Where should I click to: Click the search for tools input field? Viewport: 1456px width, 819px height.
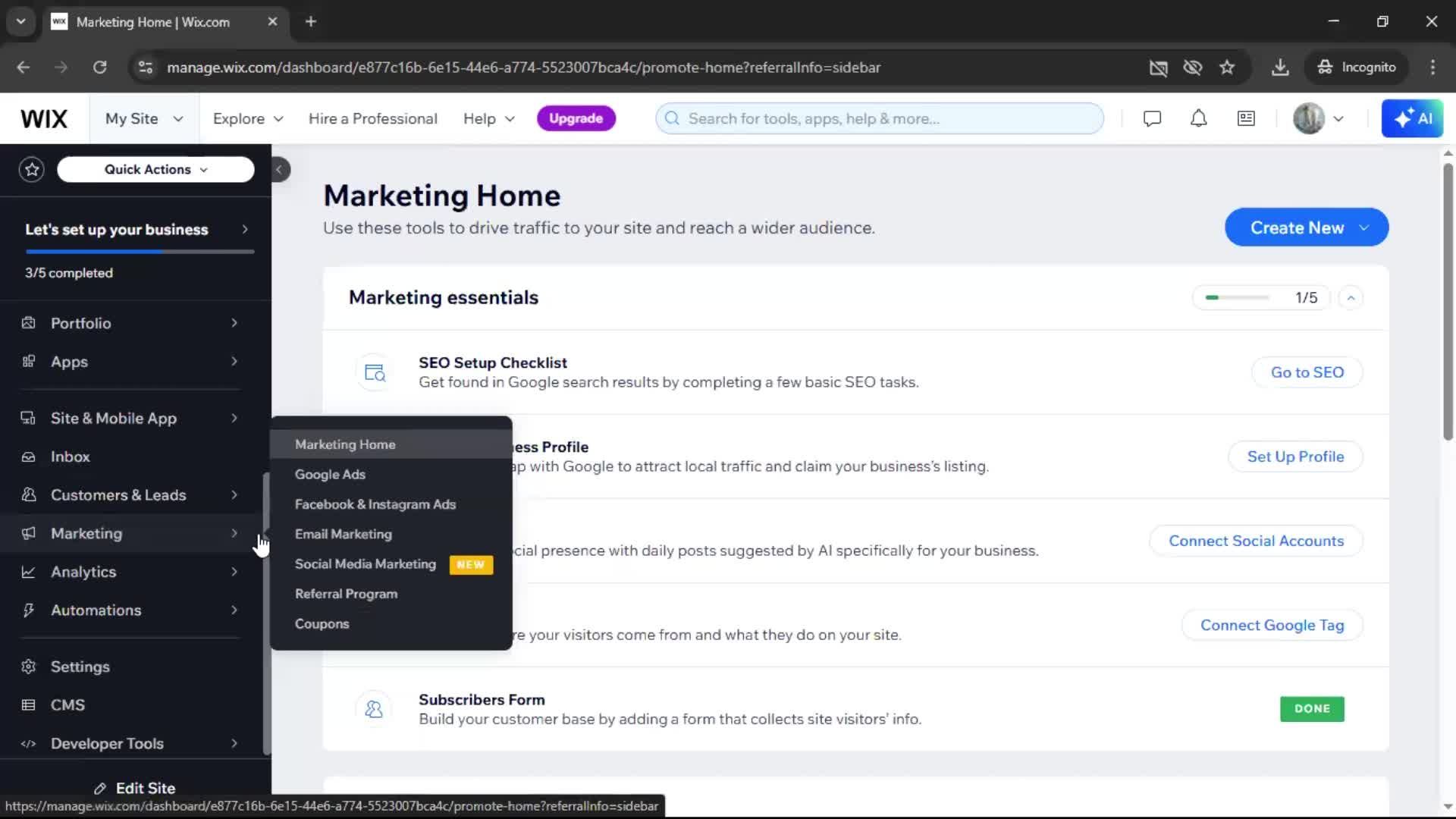(x=880, y=119)
